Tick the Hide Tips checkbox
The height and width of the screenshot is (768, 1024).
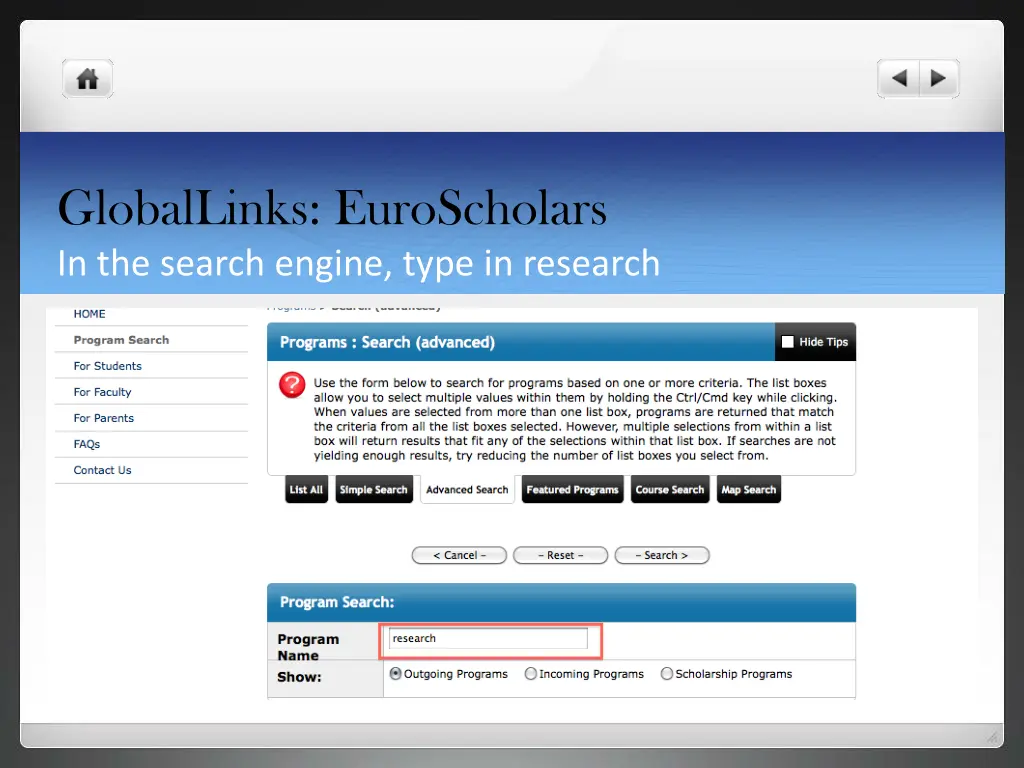(x=788, y=342)
